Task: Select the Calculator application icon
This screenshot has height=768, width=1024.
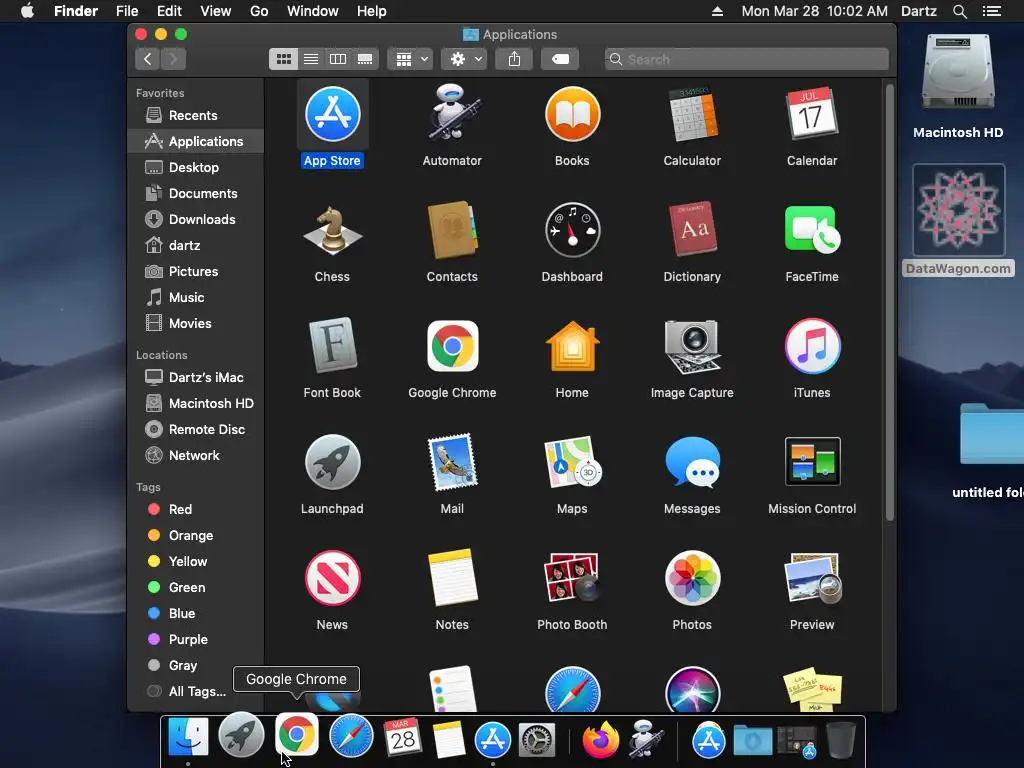Action: [x=692, y=114]
